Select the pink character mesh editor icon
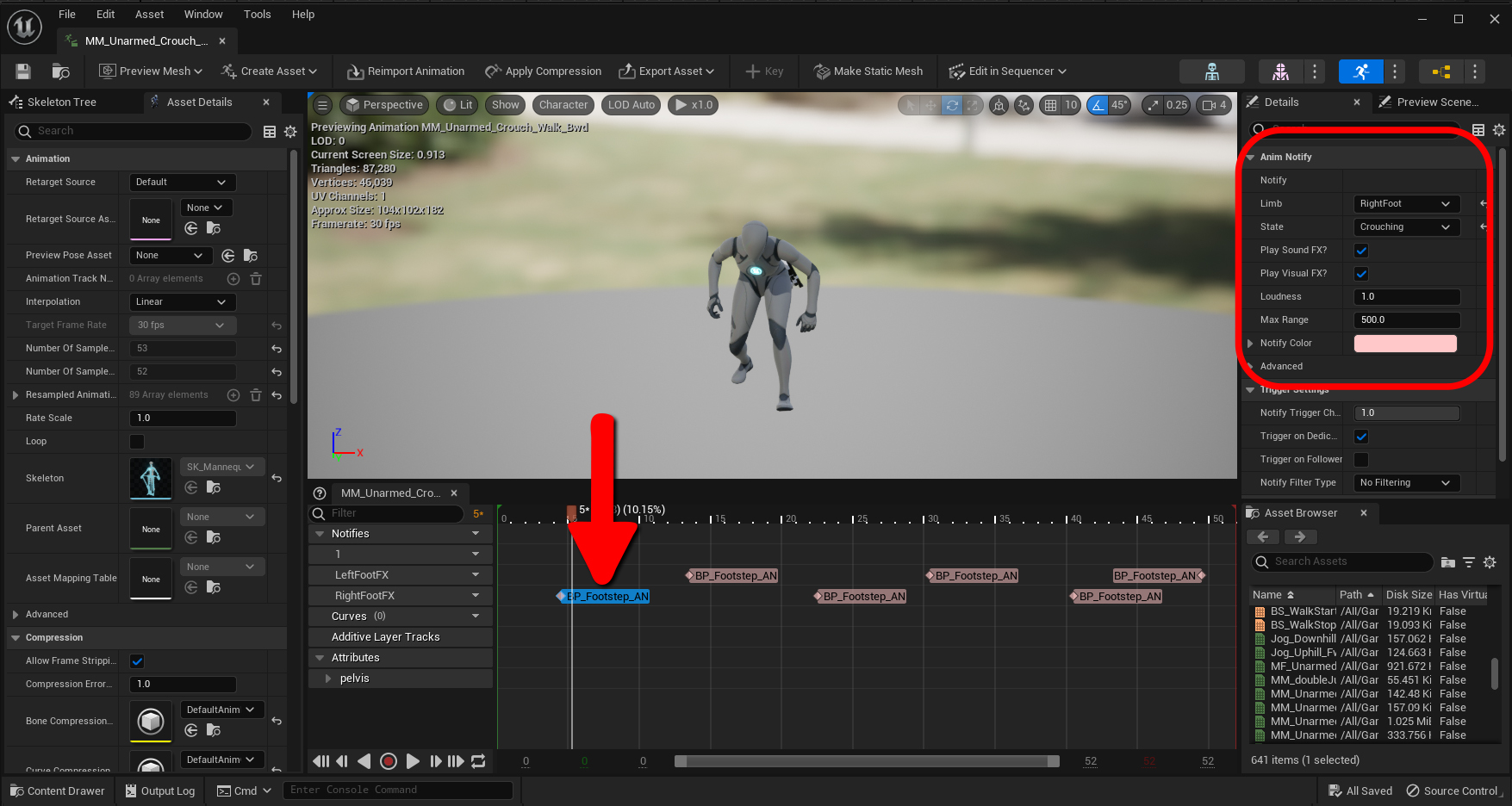This screenshot has height=806, width=1512. pyautogui.click(x=1280, y=71)
